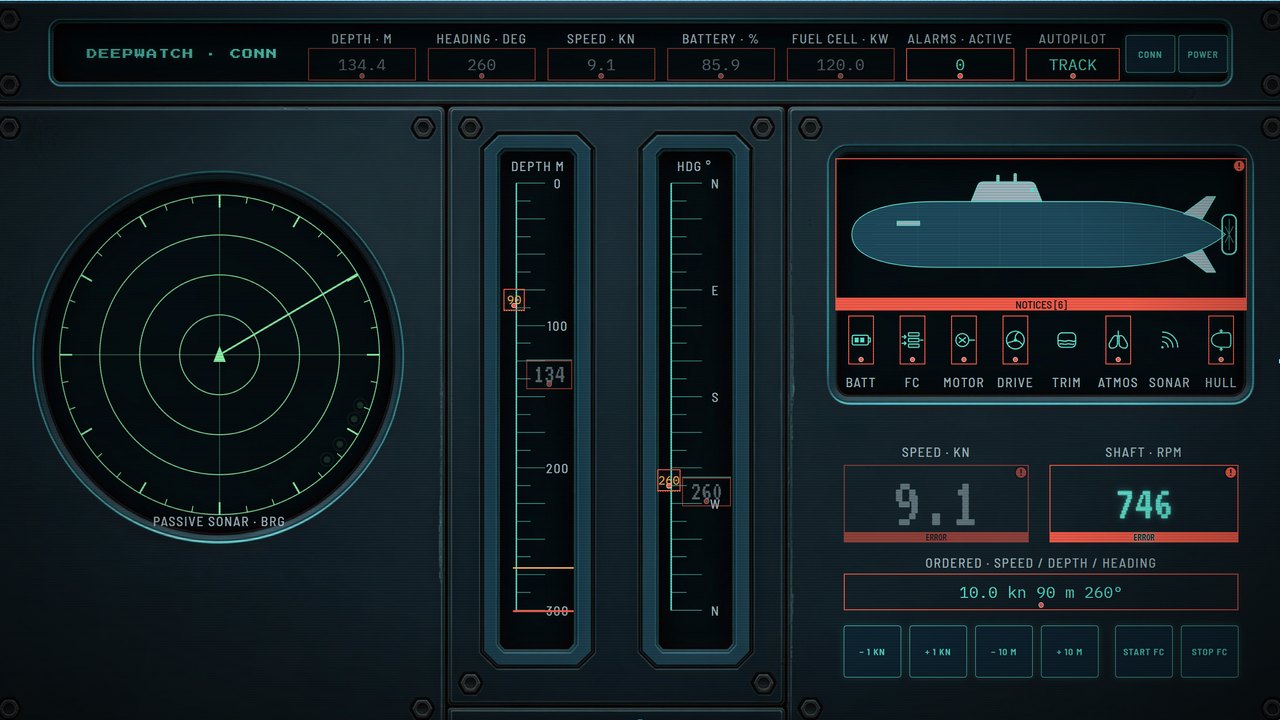Click the alert icon on the submarine diagram
The image size is (1280, 720).
click(1239, 166)
